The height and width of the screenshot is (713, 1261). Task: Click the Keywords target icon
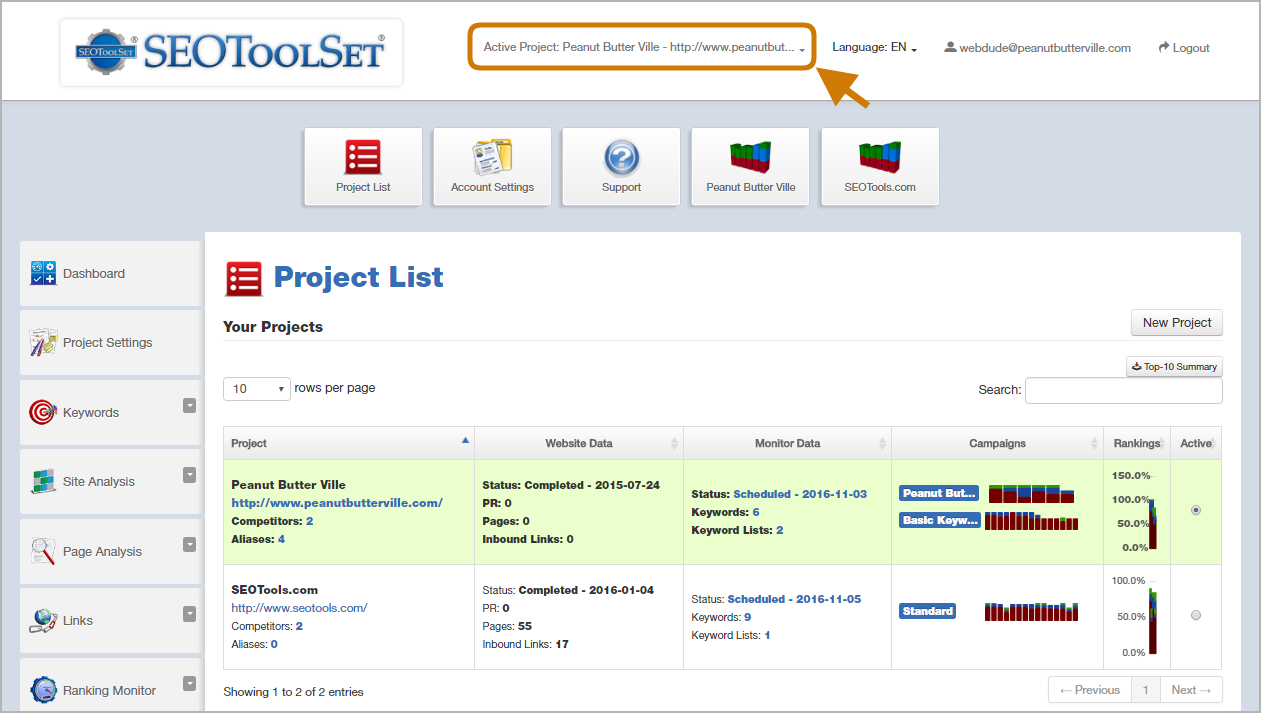(x=43, y=412)
